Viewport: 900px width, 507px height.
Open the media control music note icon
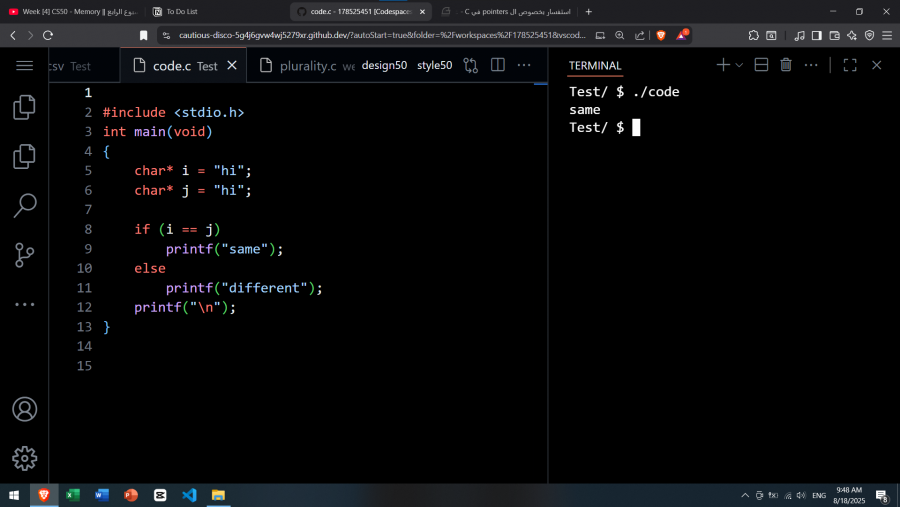[x=799, y=36]
